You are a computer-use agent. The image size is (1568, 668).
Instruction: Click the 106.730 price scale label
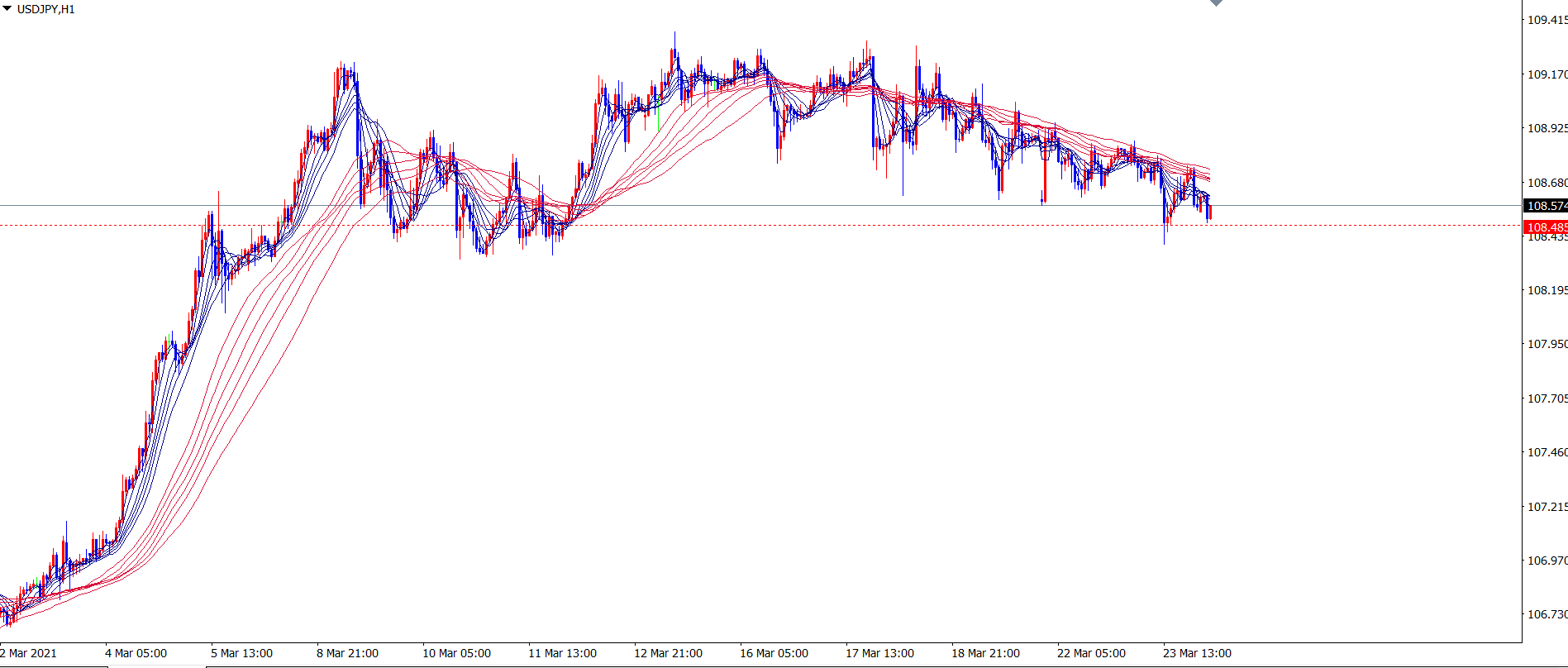pyautogui.click(x=1546, y=614)
